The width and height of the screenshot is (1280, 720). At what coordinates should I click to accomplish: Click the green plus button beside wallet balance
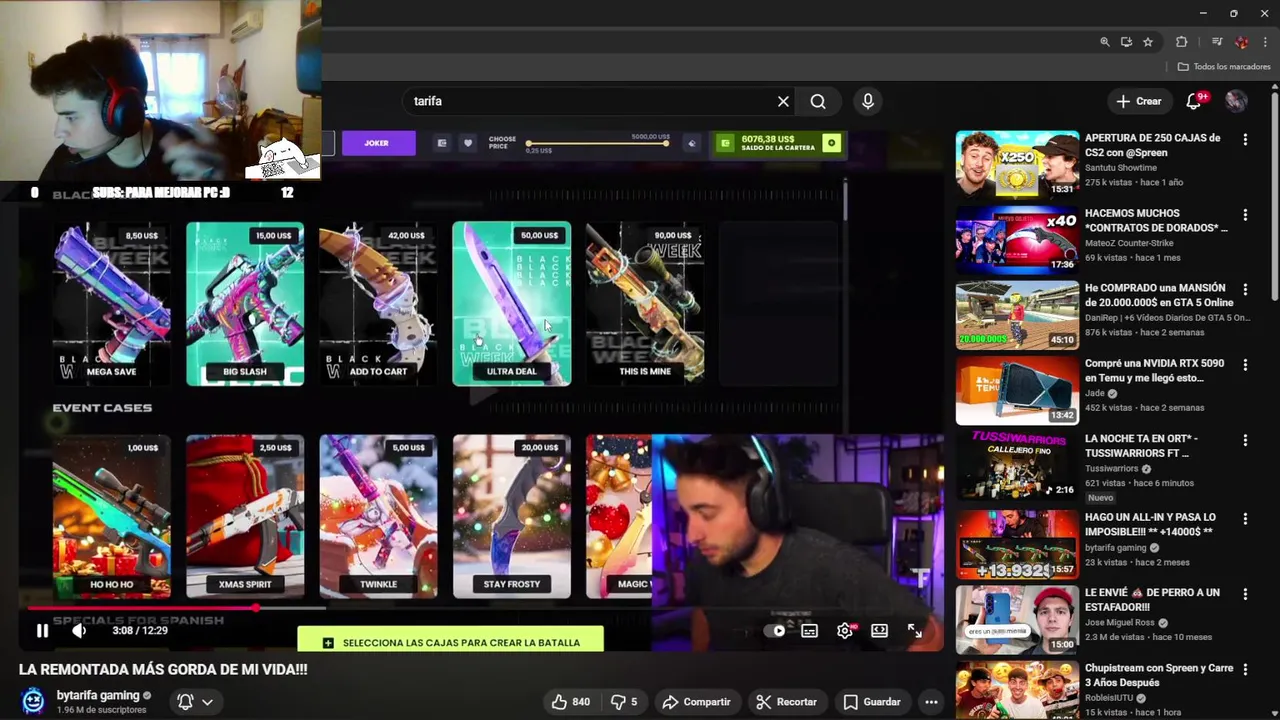coord(830,143)
